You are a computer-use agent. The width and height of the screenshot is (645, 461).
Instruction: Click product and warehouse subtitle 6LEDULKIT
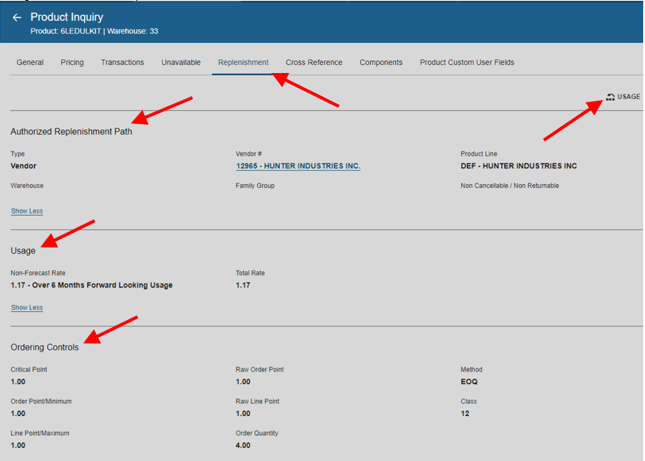[94, 31]
